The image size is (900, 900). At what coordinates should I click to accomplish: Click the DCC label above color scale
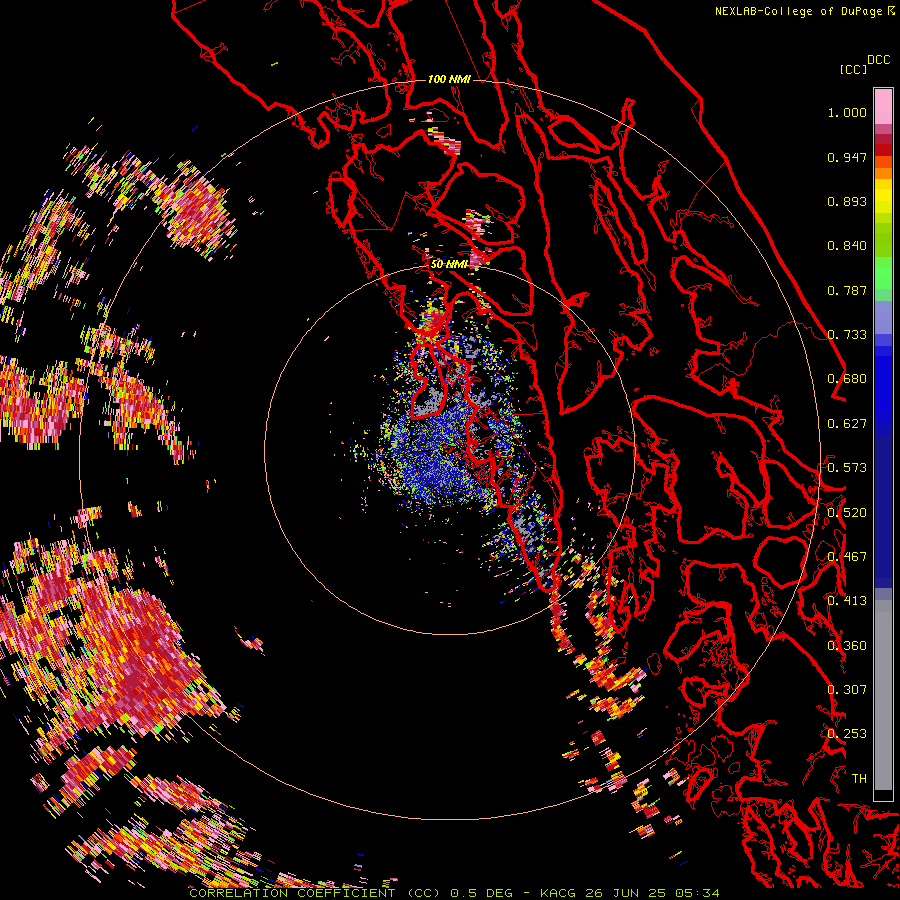878,60
